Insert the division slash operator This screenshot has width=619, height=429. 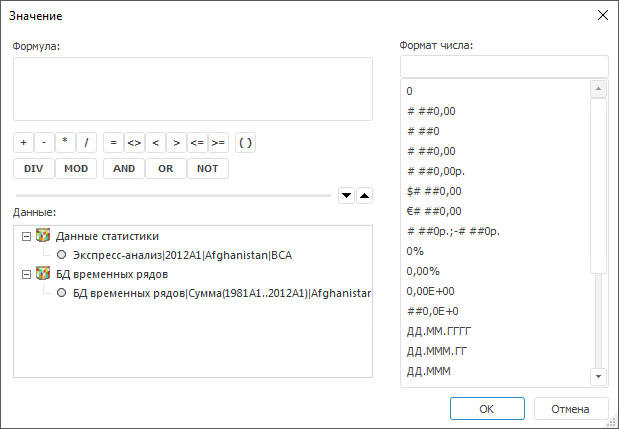pyautogui.click(x=89, y=143)
